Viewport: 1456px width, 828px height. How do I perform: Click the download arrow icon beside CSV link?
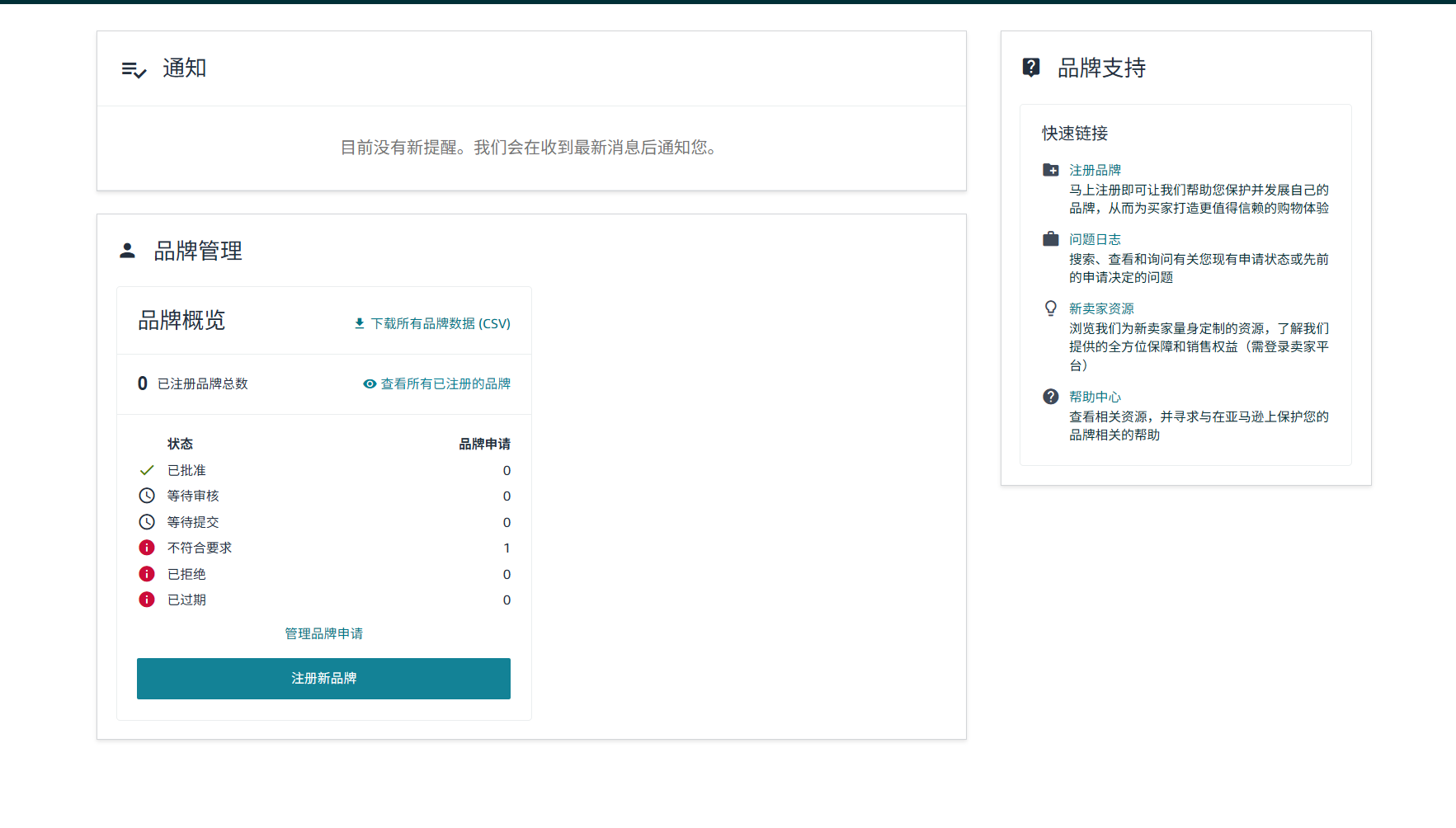click(x=360, y=323)
